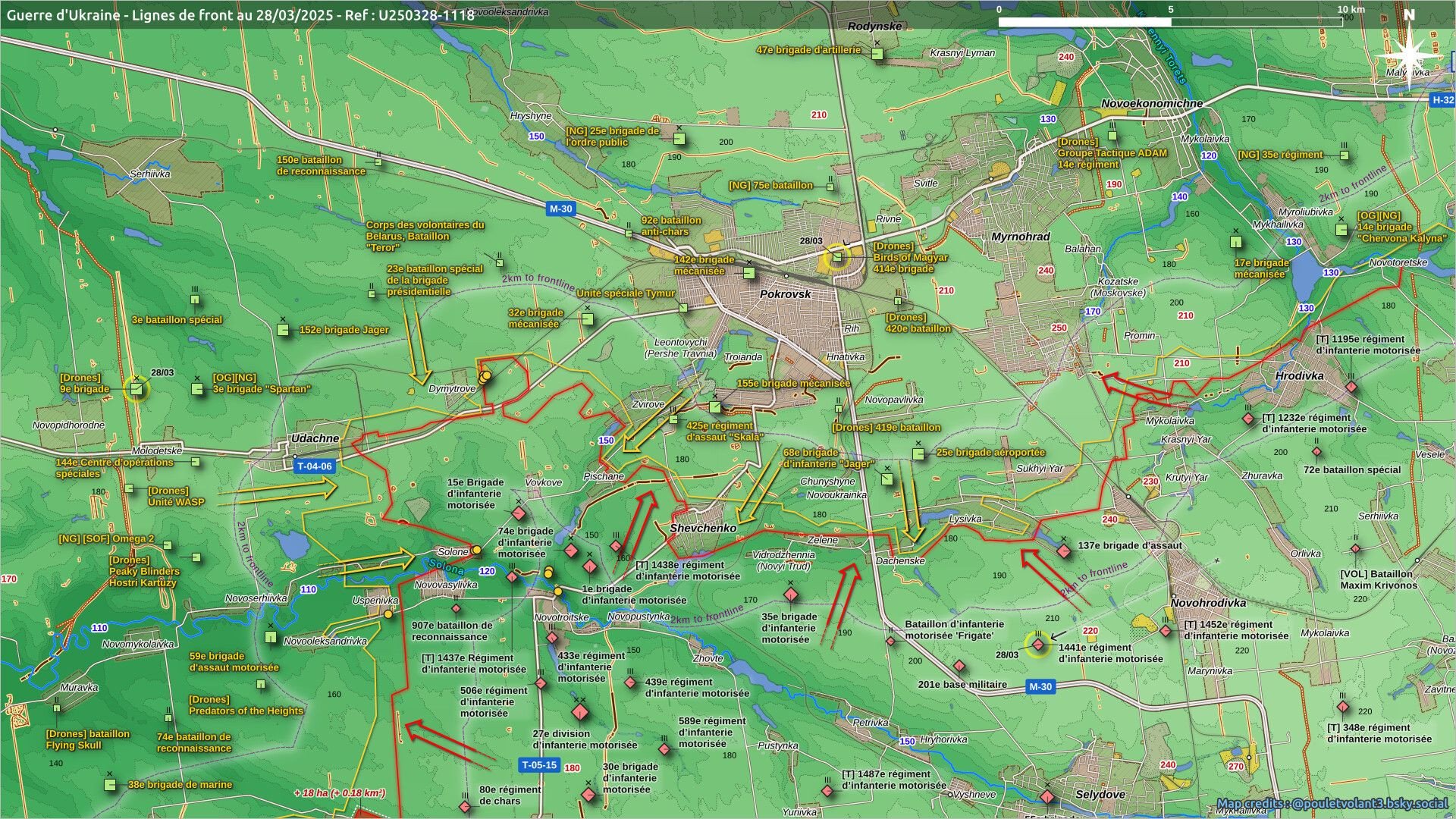Open the pouletvolant3.bsky.social map credits

tap(1332, 804)
